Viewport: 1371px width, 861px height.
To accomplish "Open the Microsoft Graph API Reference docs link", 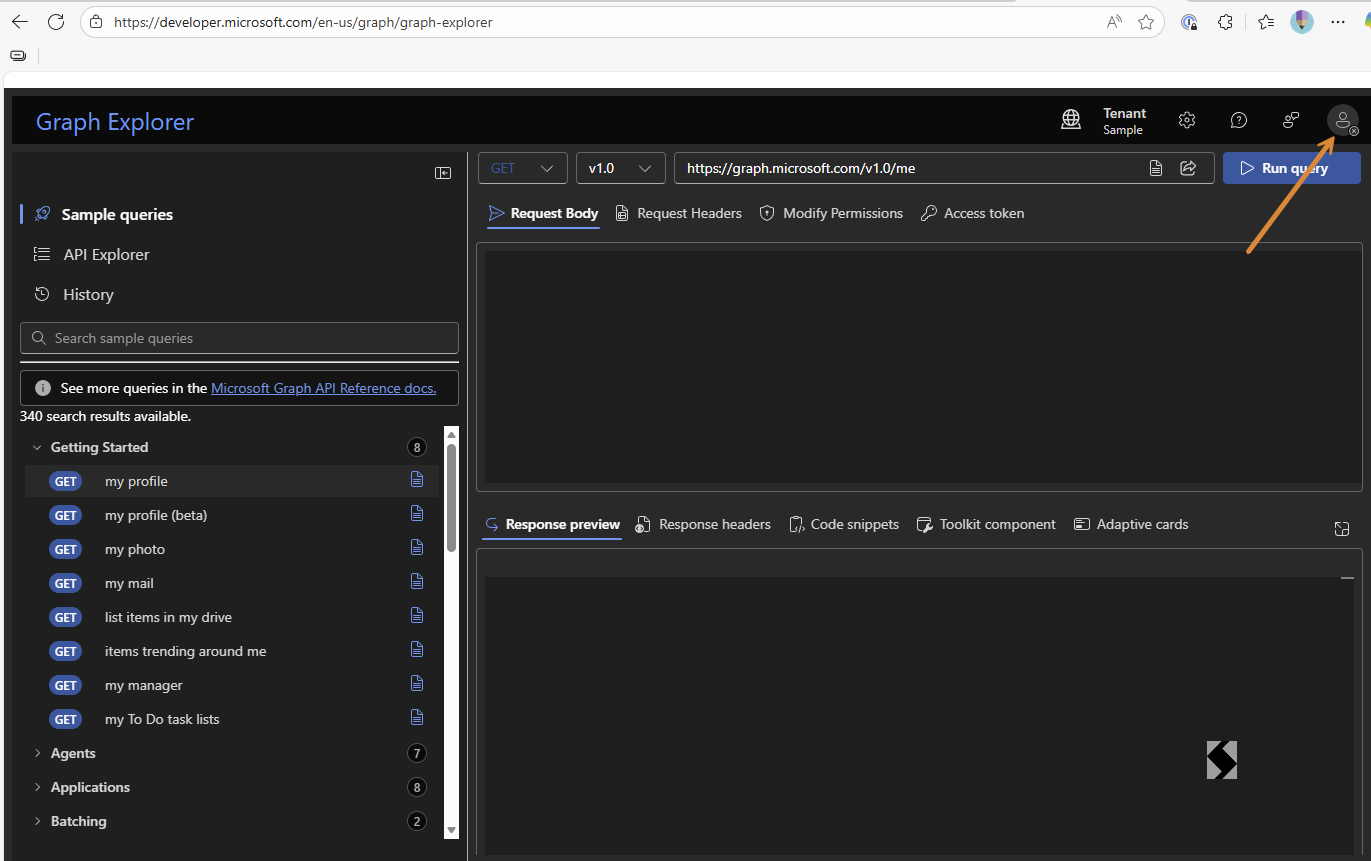I will (324, 388).
